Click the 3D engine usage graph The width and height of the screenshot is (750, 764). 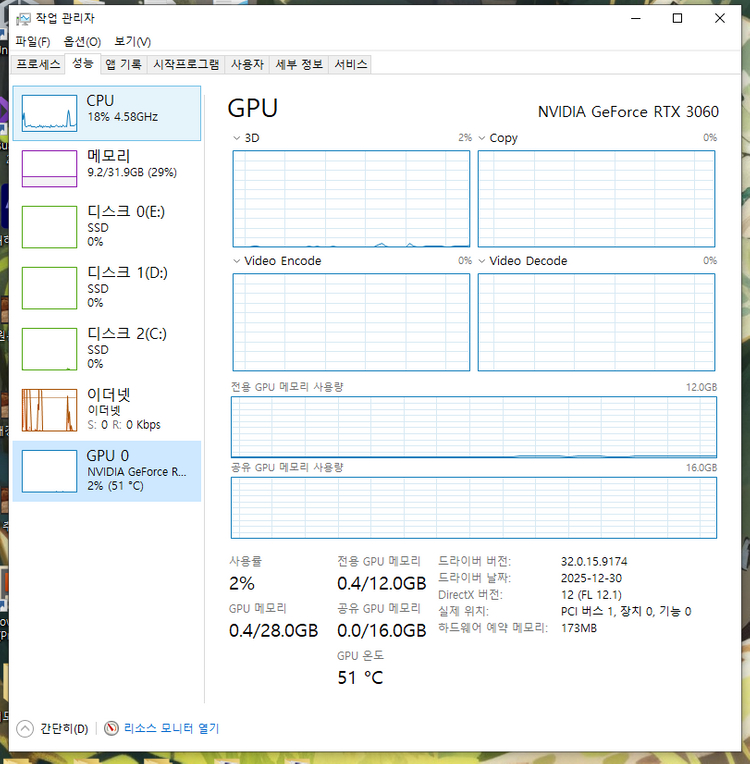351,199
